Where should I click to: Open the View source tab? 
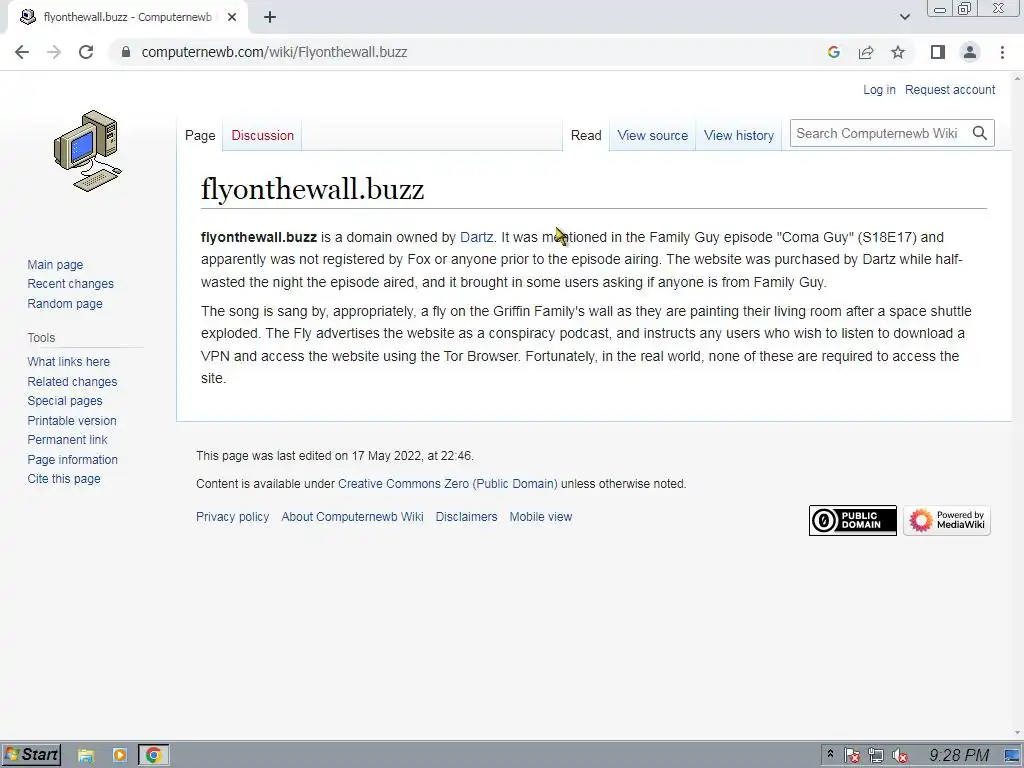point(652,135)
